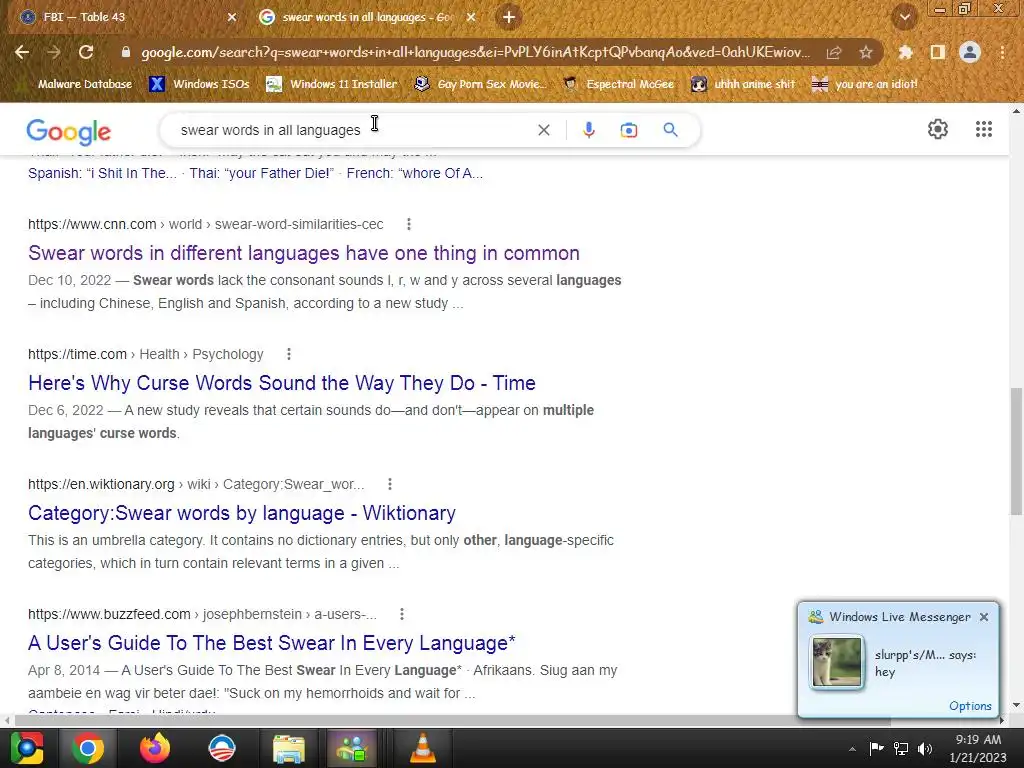
Task: Open Chrome from the taskbar
Action: 88,748
